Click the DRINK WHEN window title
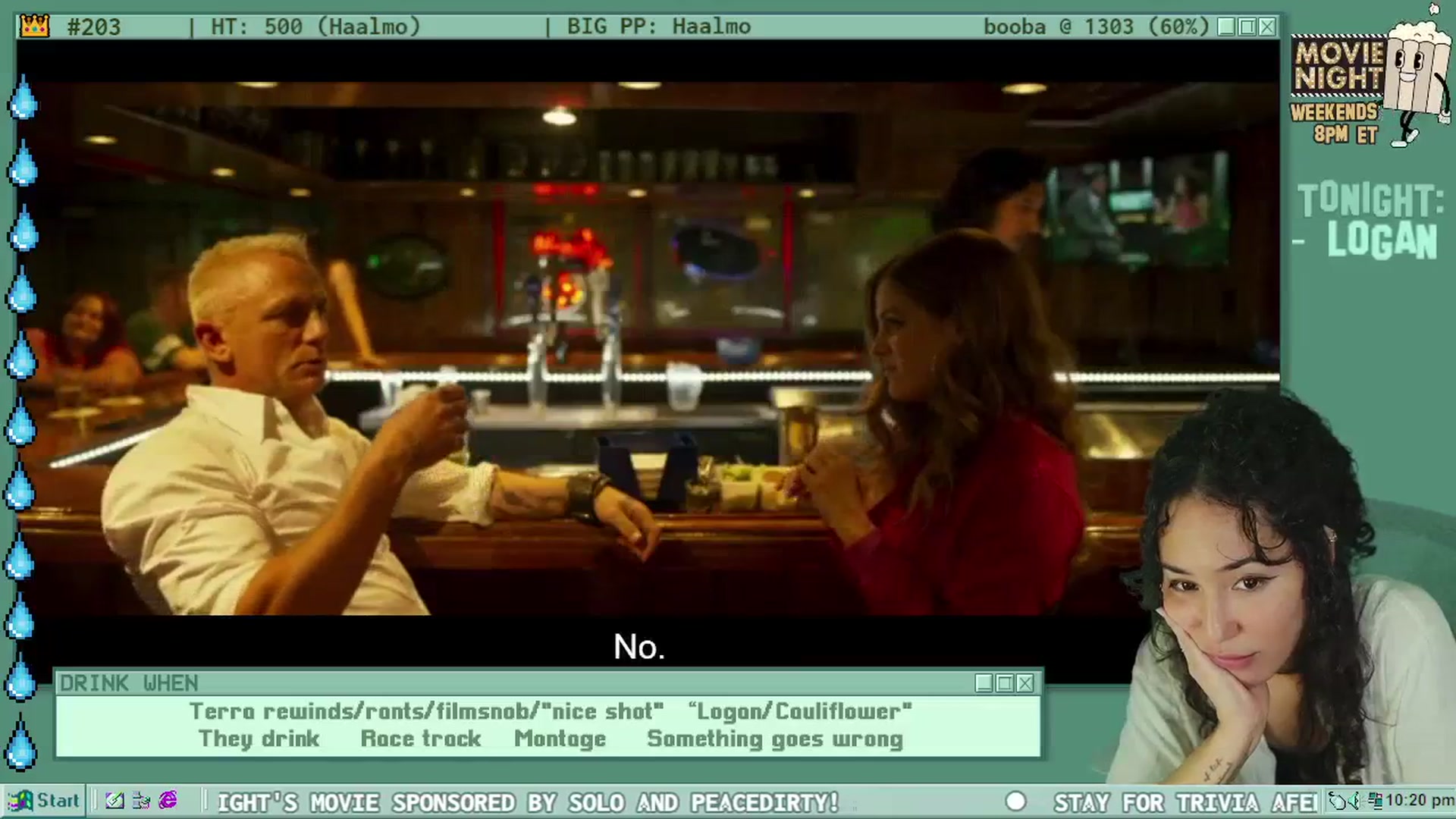 [x=129, y=683]
